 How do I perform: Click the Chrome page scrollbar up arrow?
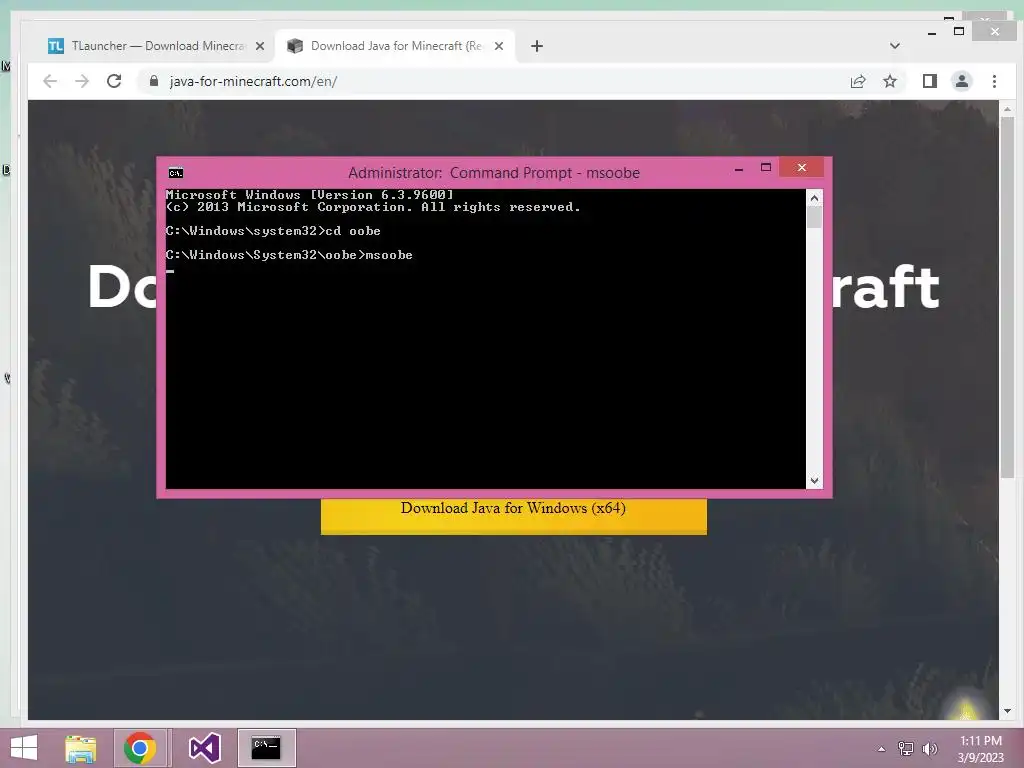tap(1007, 109)
